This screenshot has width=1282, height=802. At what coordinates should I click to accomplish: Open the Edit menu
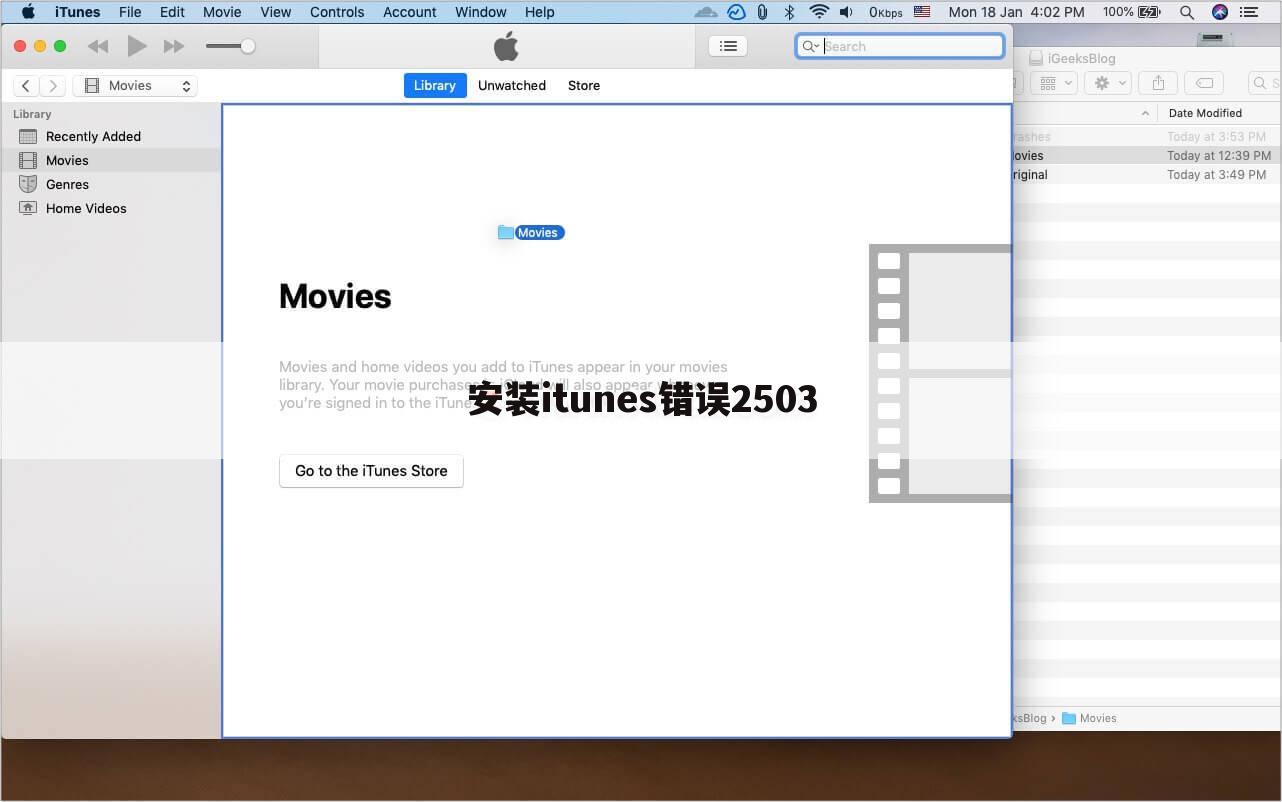coord(172,12)
